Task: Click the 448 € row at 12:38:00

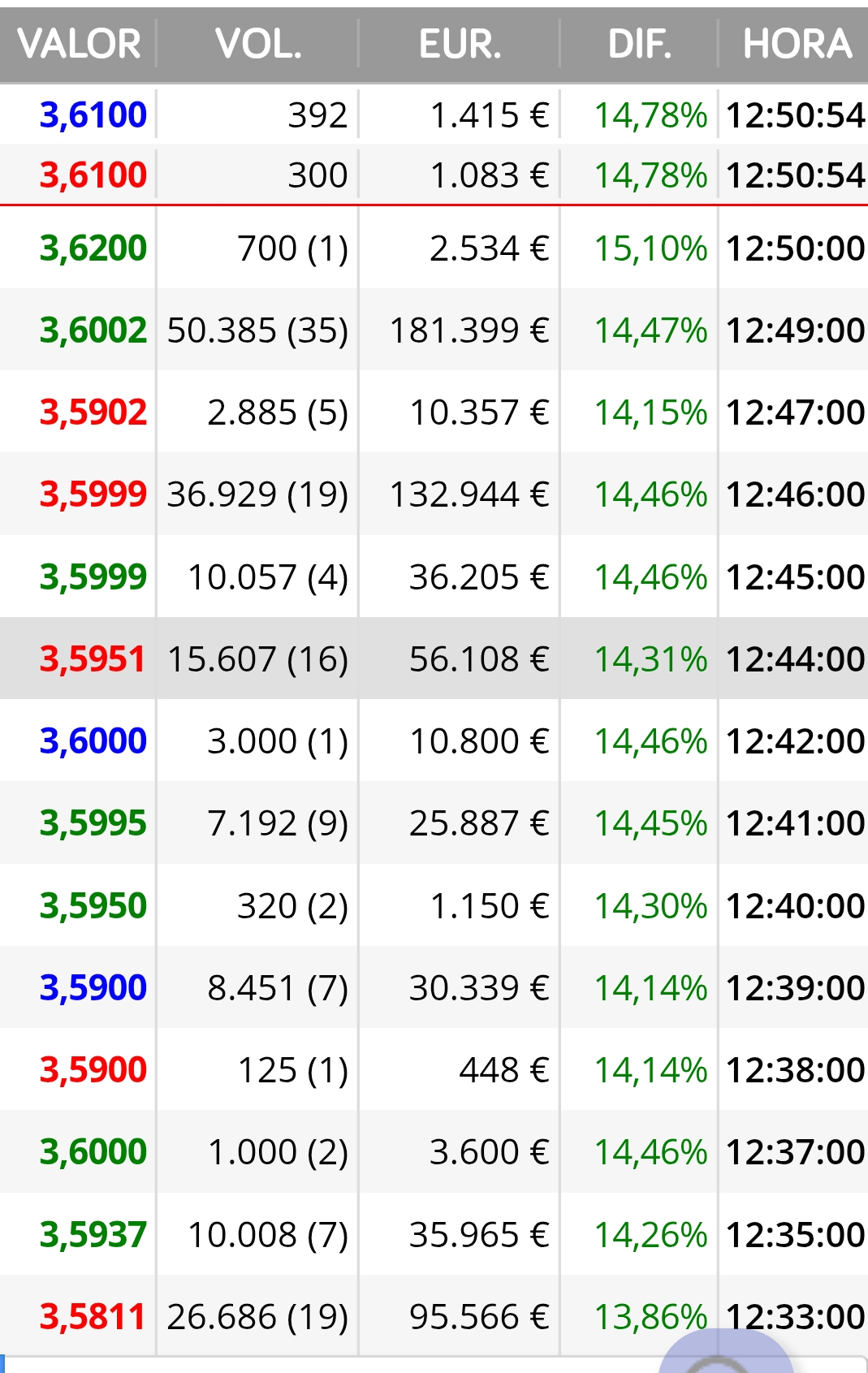Action: point(434,1069)
